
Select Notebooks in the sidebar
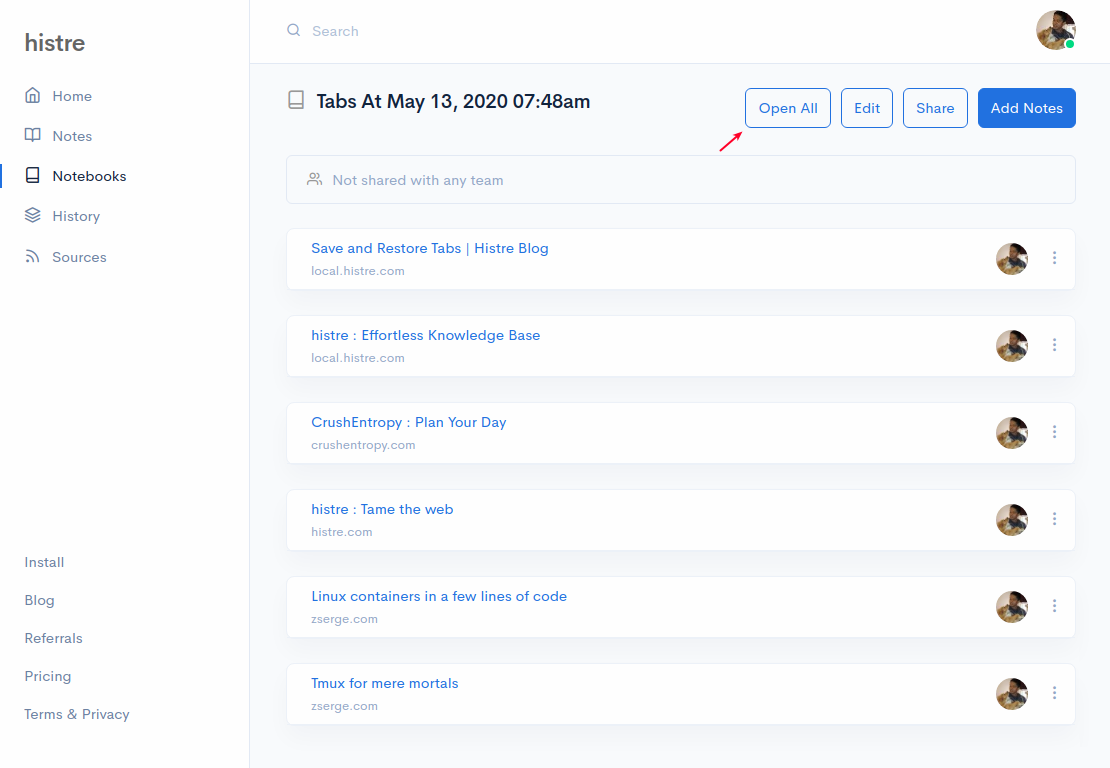click(x=89, y=176)
